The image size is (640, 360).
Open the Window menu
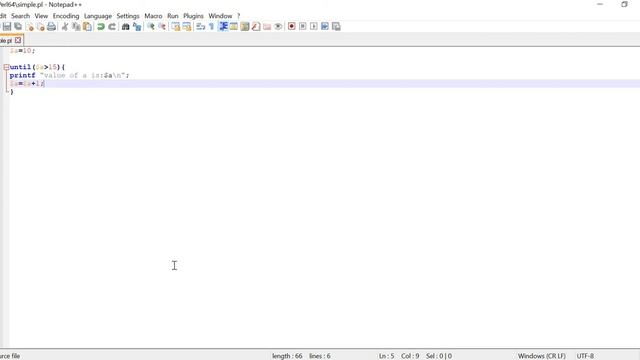(220, 16)
